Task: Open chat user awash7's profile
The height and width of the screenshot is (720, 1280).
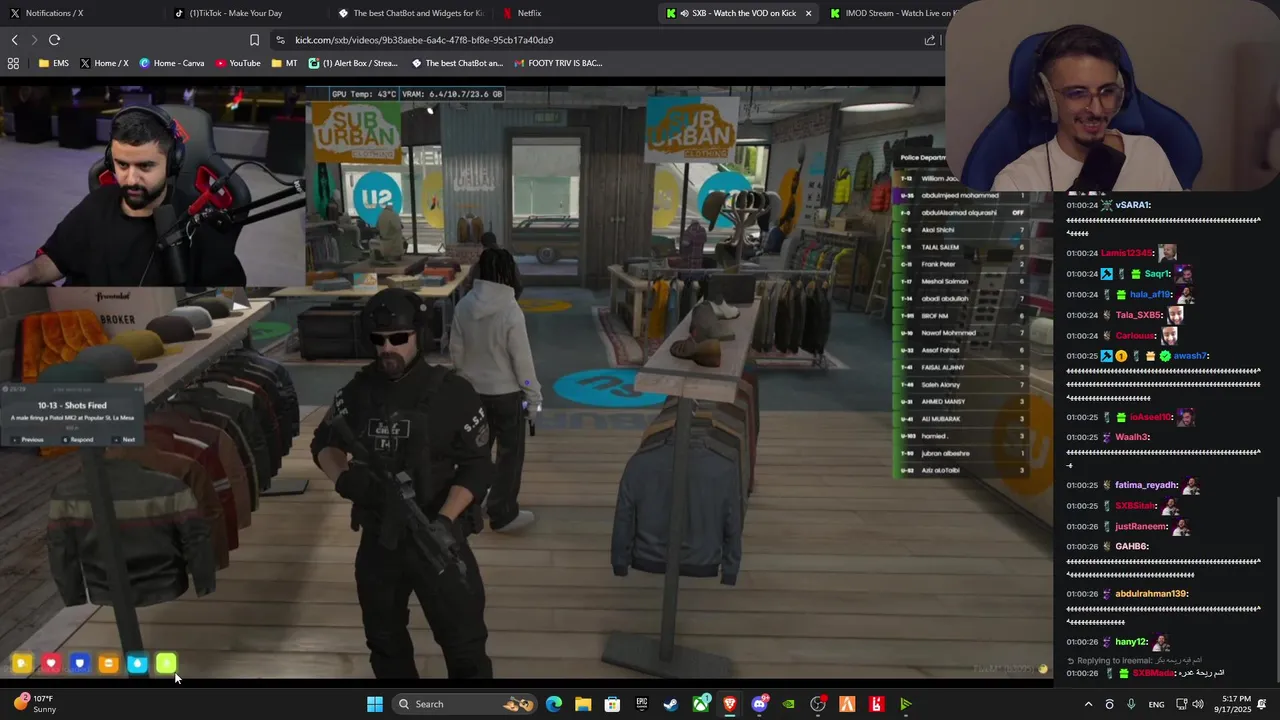Action: coord(1190,356)
